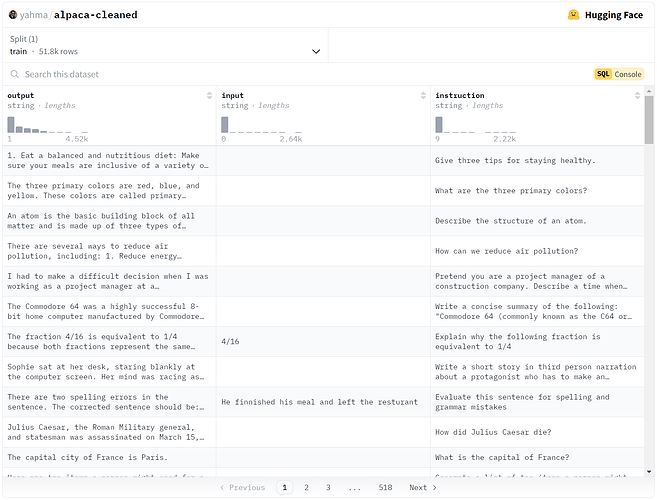The width and height of the screenshot is (657, 500).
Task: Jump to last page 518
Action: tap(385, 488)
